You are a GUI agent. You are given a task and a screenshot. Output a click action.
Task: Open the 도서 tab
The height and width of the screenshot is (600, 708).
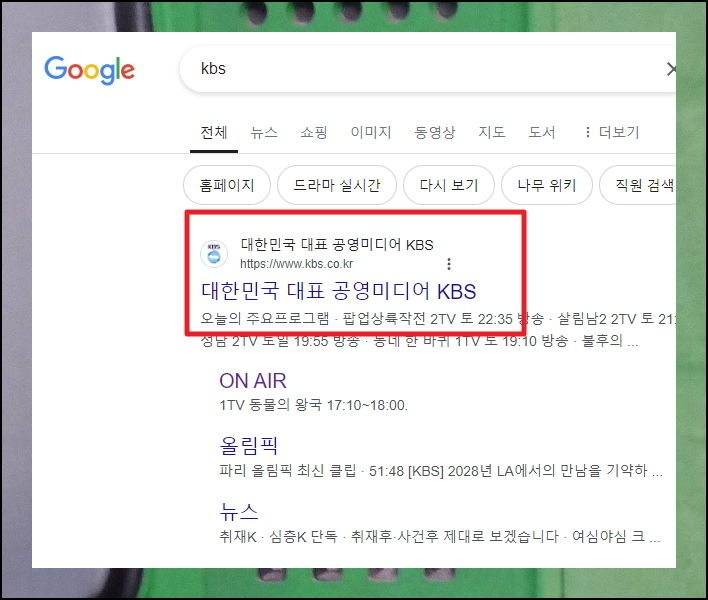(x=542, y=133)
